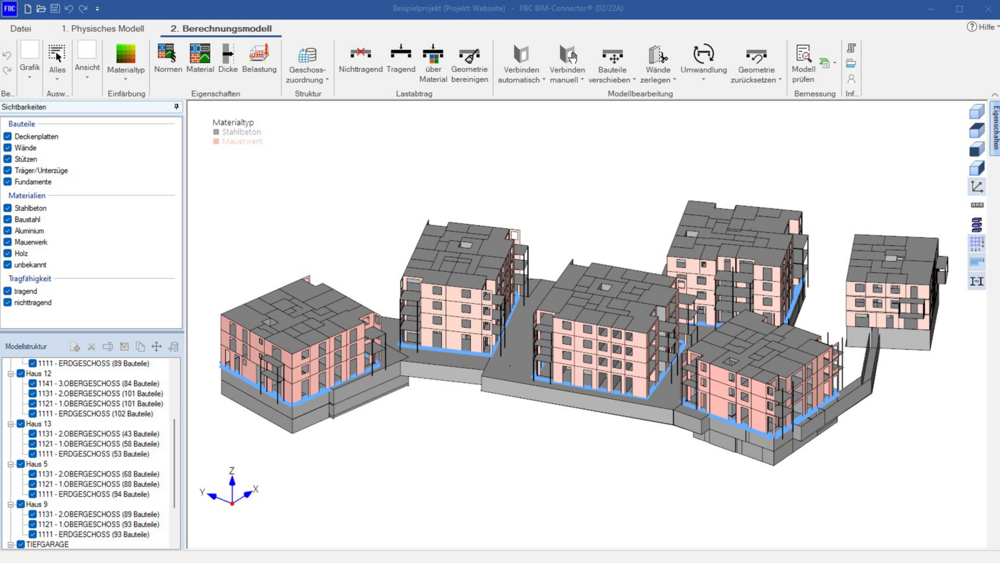Viewport: 1000px width, 563px height.
Task: Disable the nichttragend checkbox
Action: (8, 302)
